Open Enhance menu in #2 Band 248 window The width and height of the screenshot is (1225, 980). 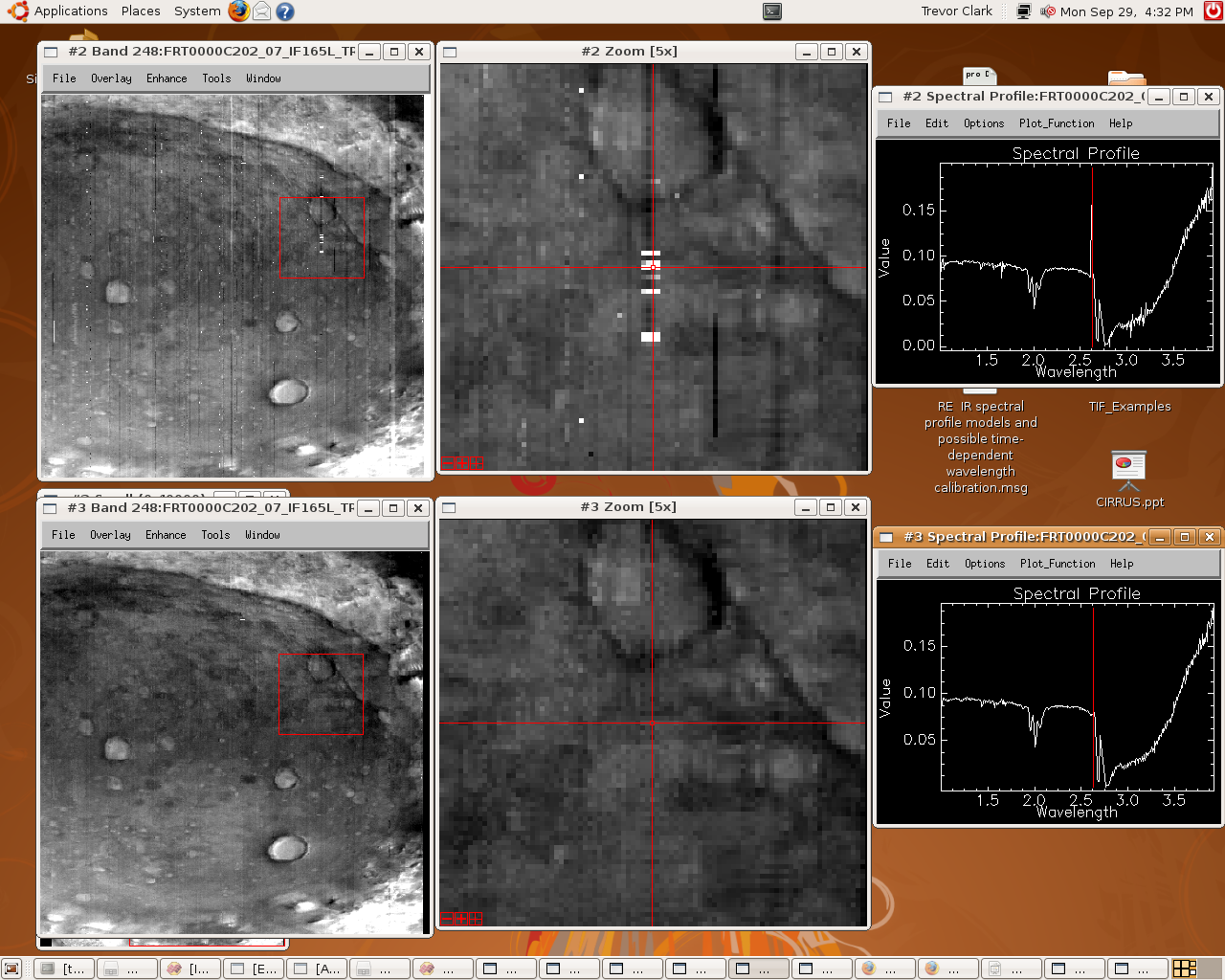pos(167,78)
